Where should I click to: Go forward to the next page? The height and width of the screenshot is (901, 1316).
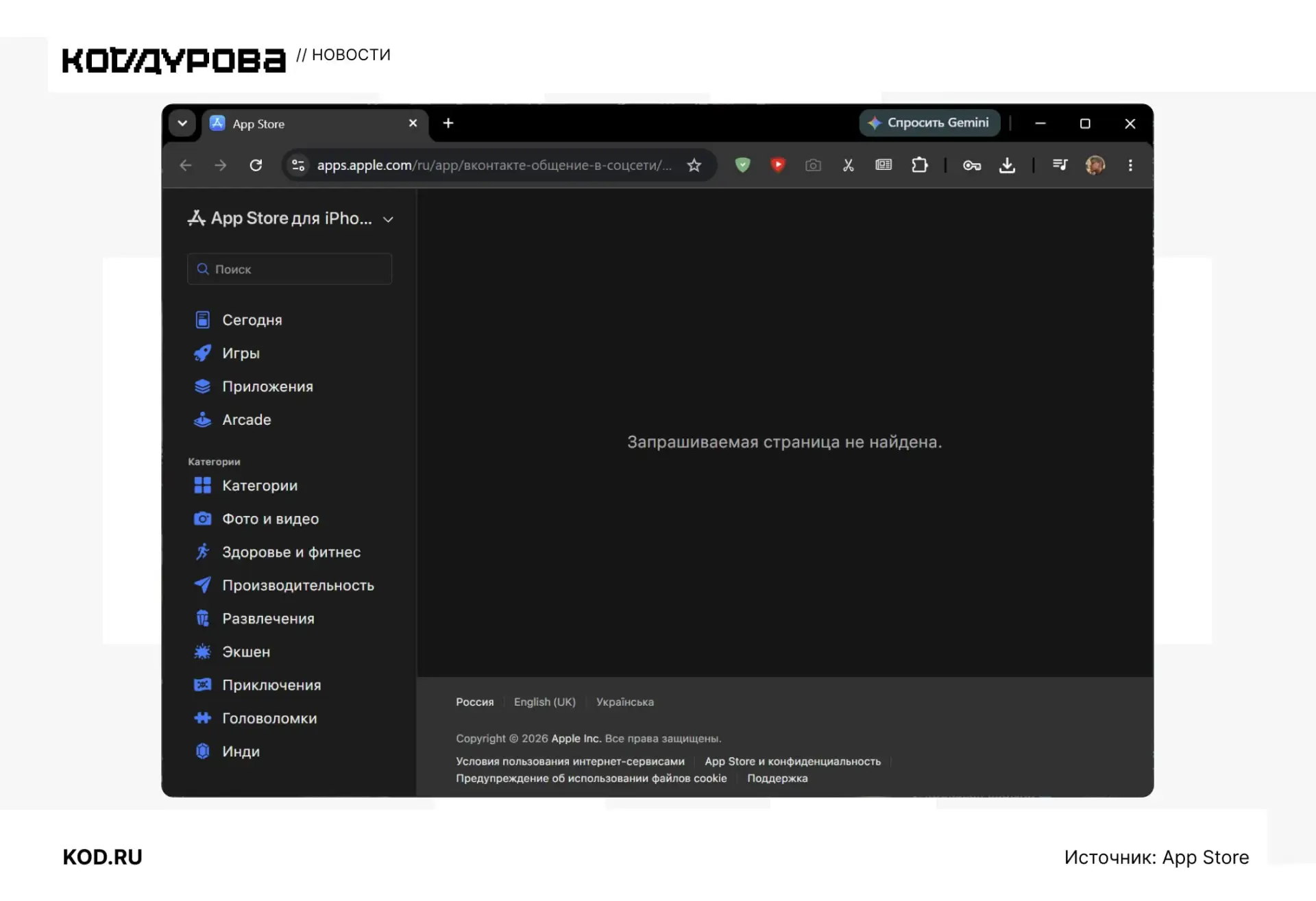point(220,165)
